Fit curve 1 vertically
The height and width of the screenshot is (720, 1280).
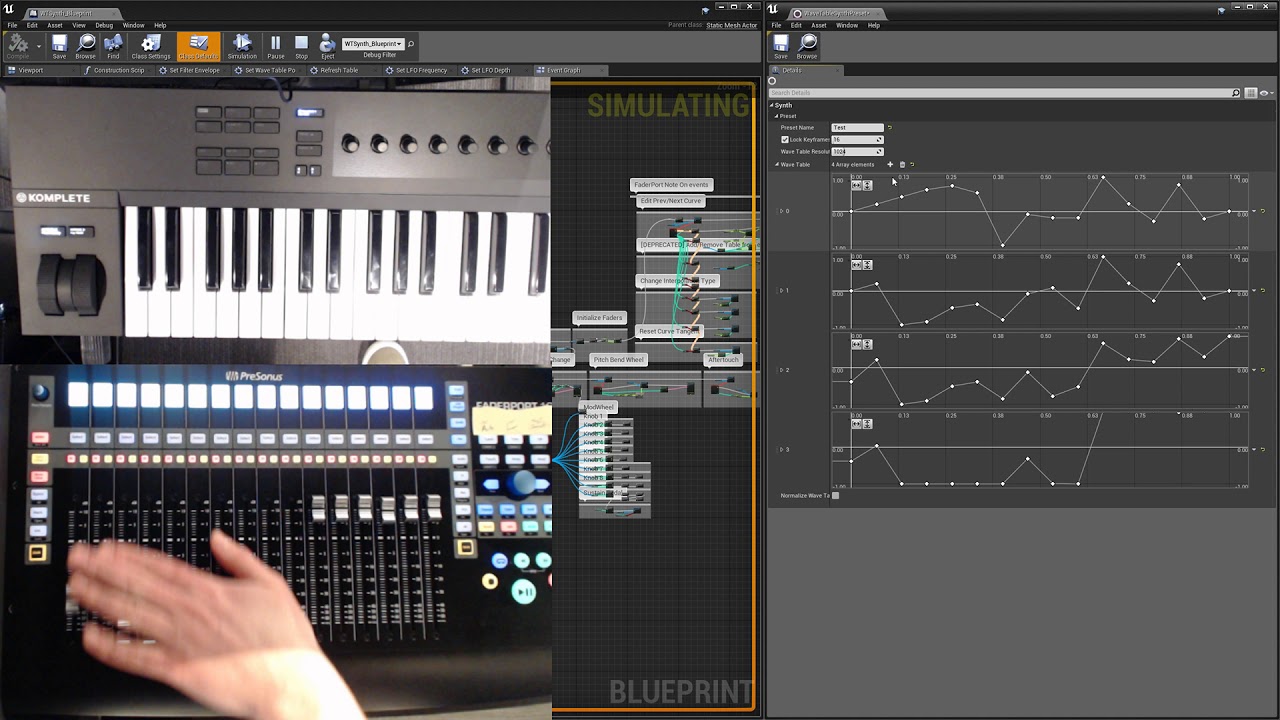click(x=867, y=265)
